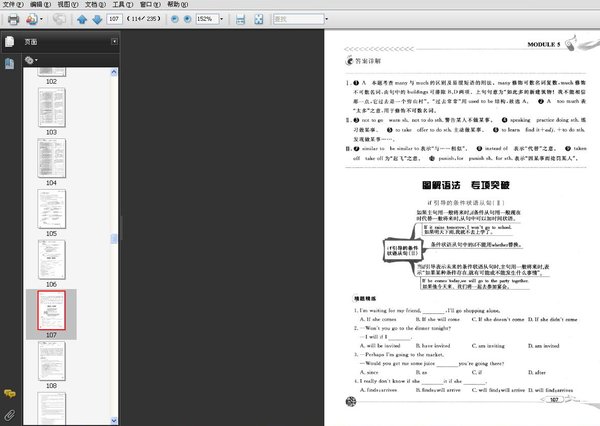Select page thumbnail 106
The height and width of the screenshot is (426, 600).
[52, 260]
